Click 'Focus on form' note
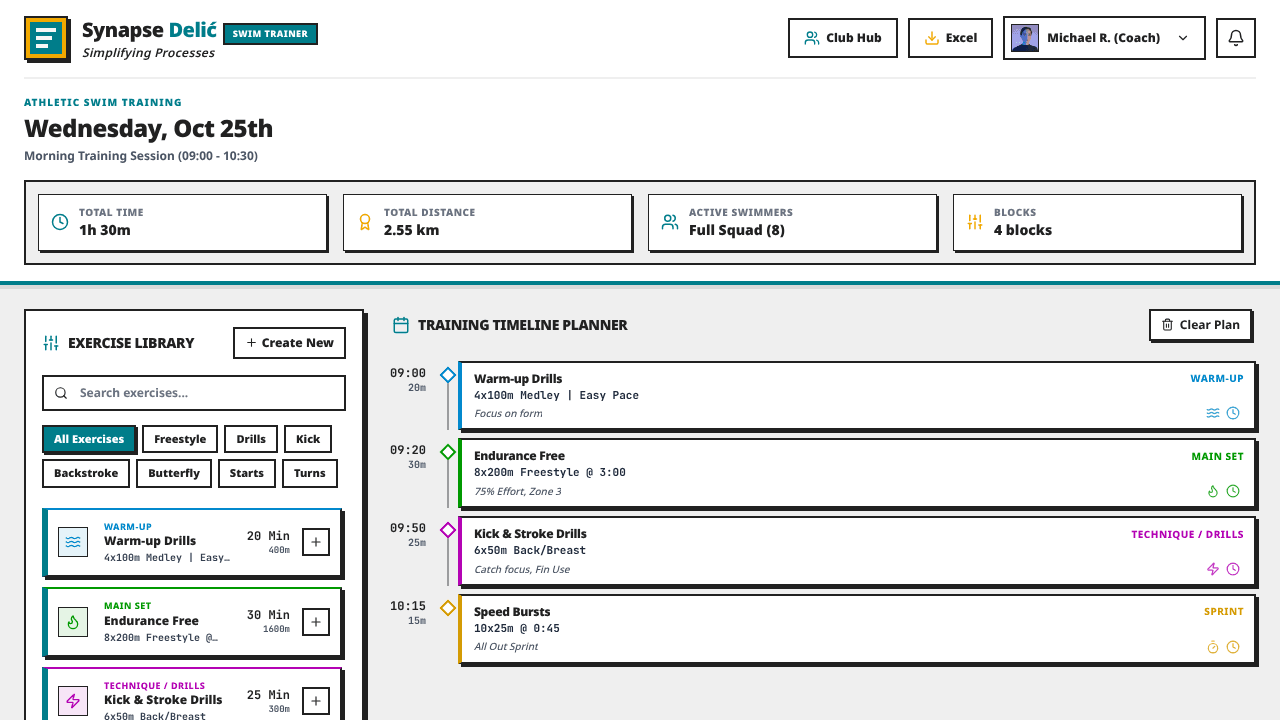 pos(508,414)
